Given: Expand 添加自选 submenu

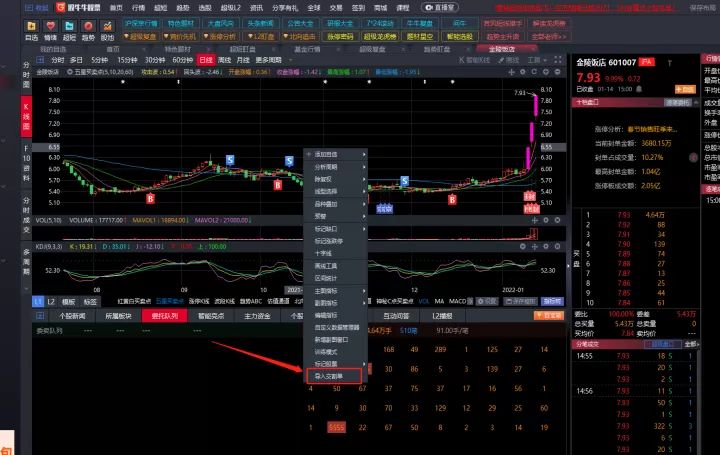Looking at the screenshot, I should point(336,154).
